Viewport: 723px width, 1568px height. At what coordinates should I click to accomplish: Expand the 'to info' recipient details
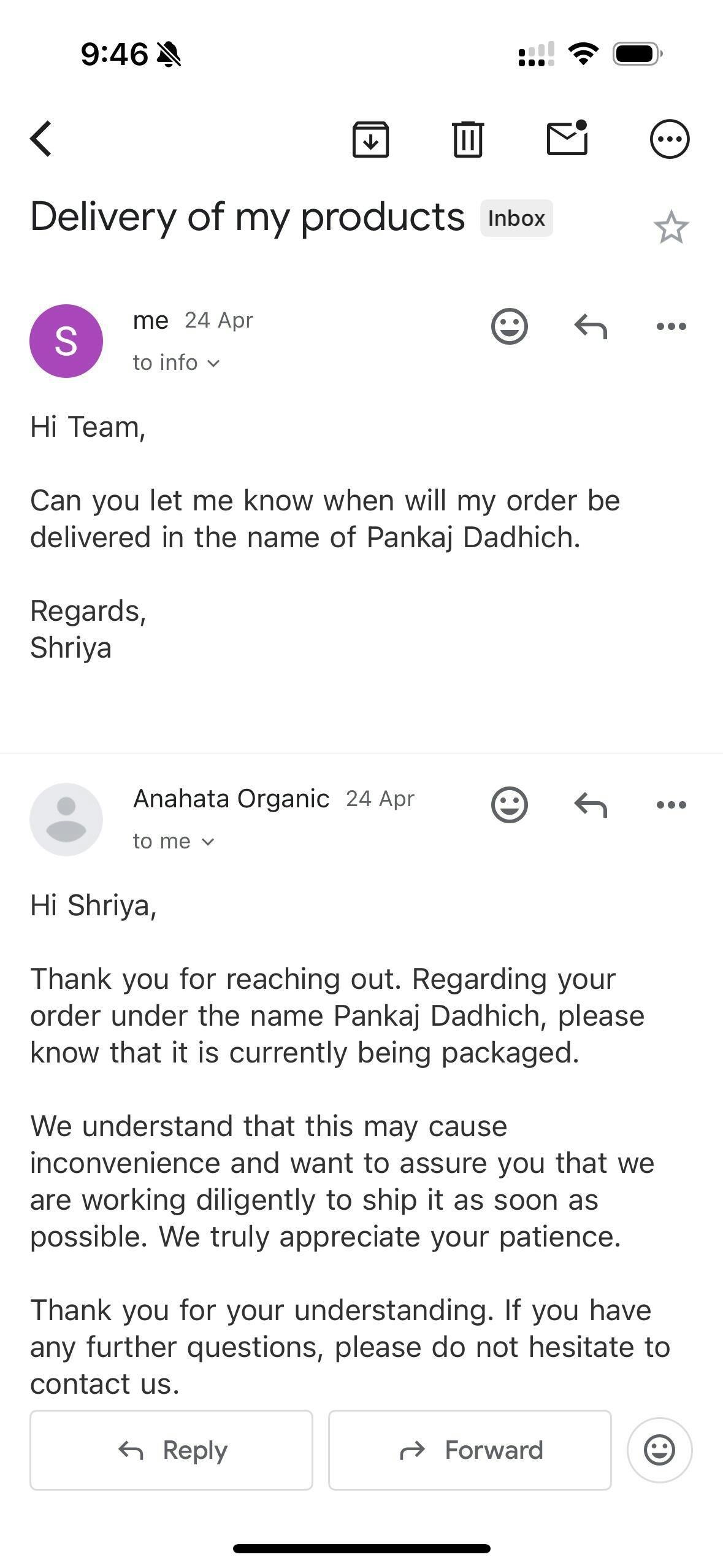(x=176, y=363)
